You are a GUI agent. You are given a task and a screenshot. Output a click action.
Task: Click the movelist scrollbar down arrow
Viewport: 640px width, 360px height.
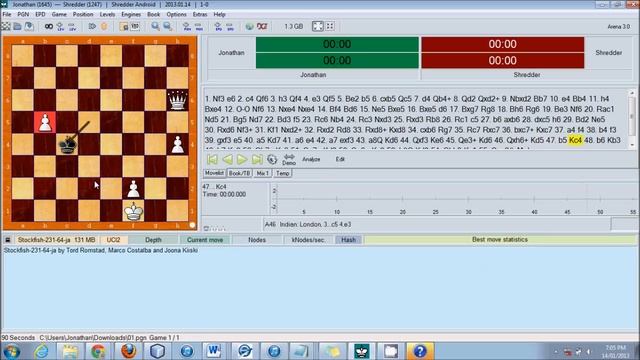point(632,145)
